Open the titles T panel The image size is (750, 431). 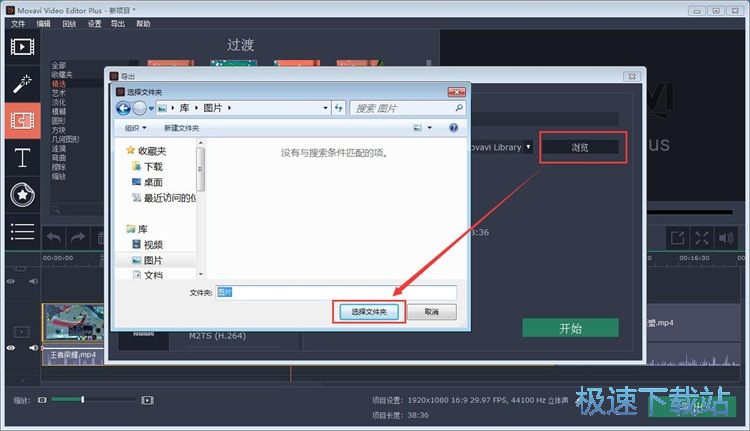point(22,157)
